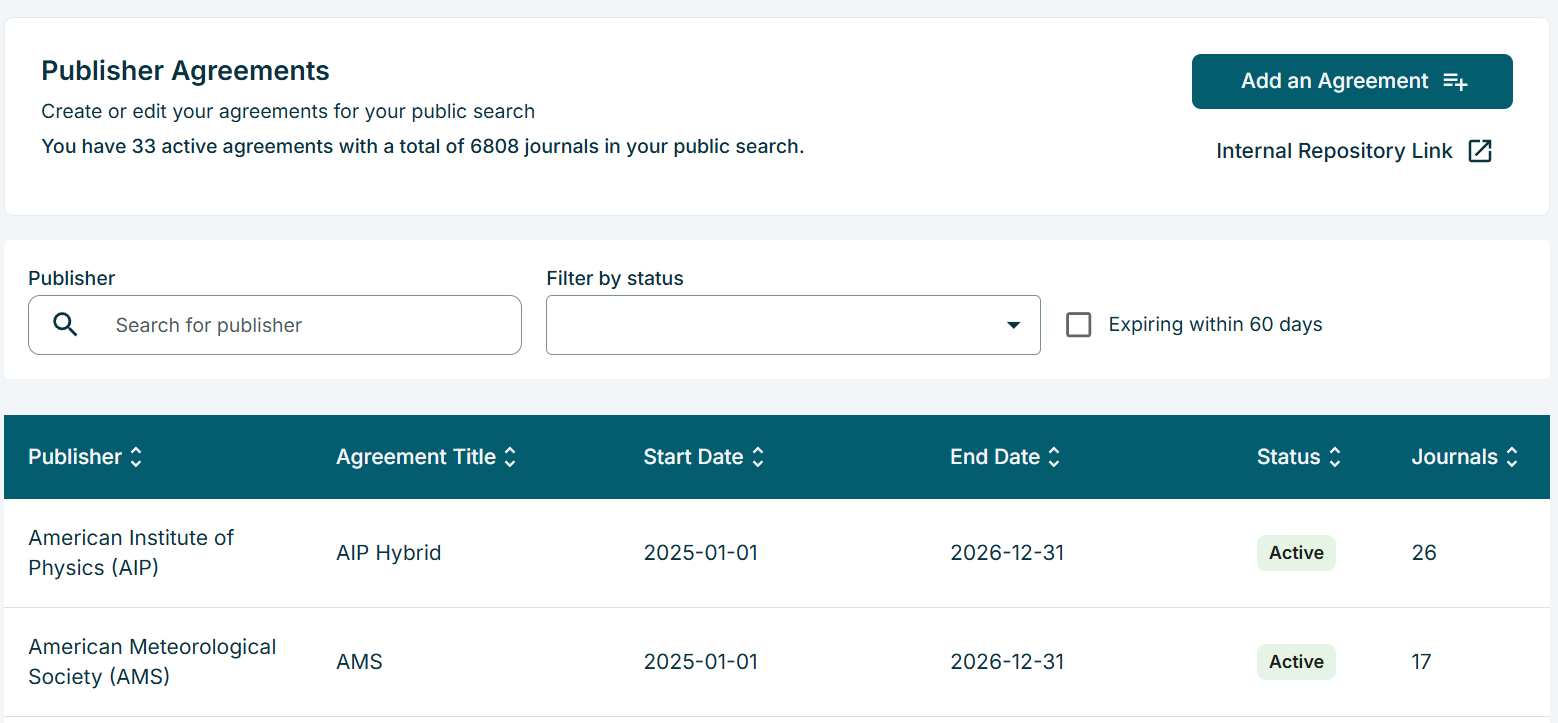Select the AIP Hybrid agreement title
The width and height of the screenshot is (1558, 723).
pyautogui.click(x=388, y=552)
